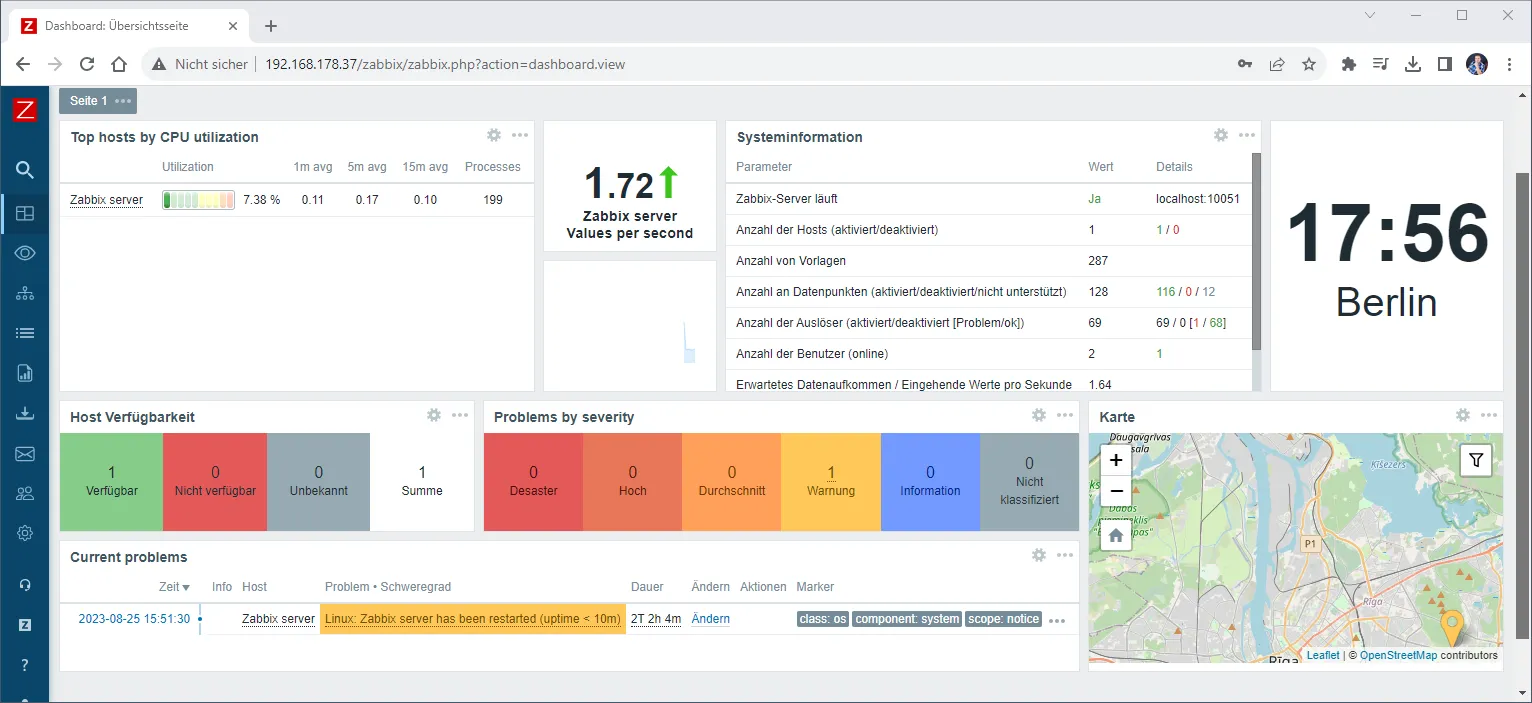Click the map home button

click(x=1116, y=535)
